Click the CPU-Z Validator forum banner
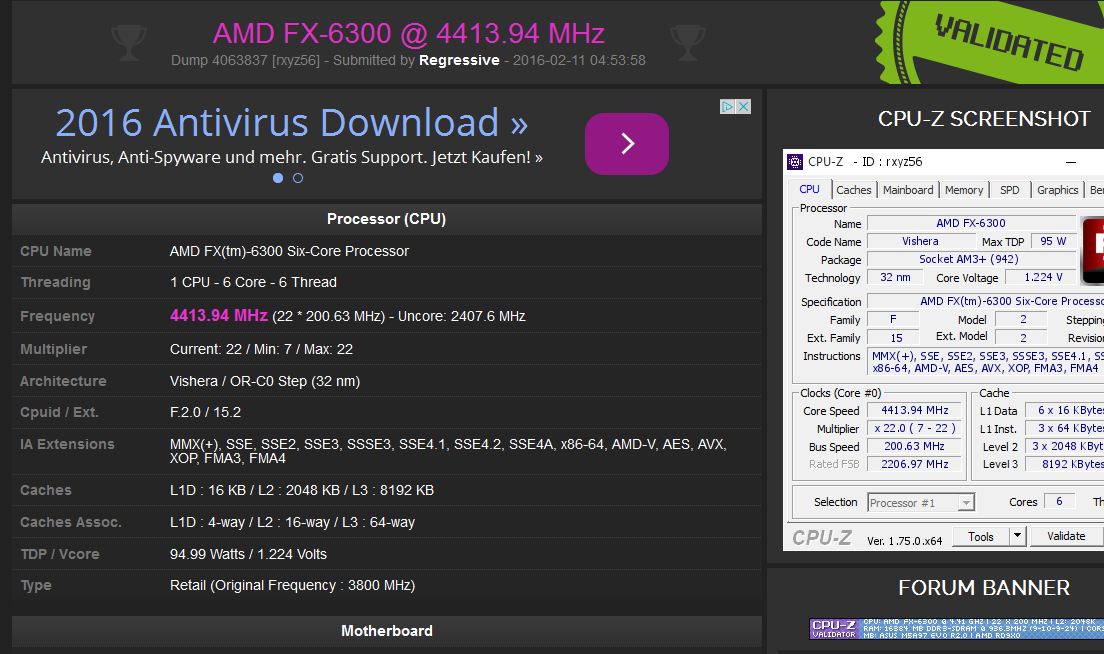The height and width of the screenshot is (654, 1104). tap(957, 629)
